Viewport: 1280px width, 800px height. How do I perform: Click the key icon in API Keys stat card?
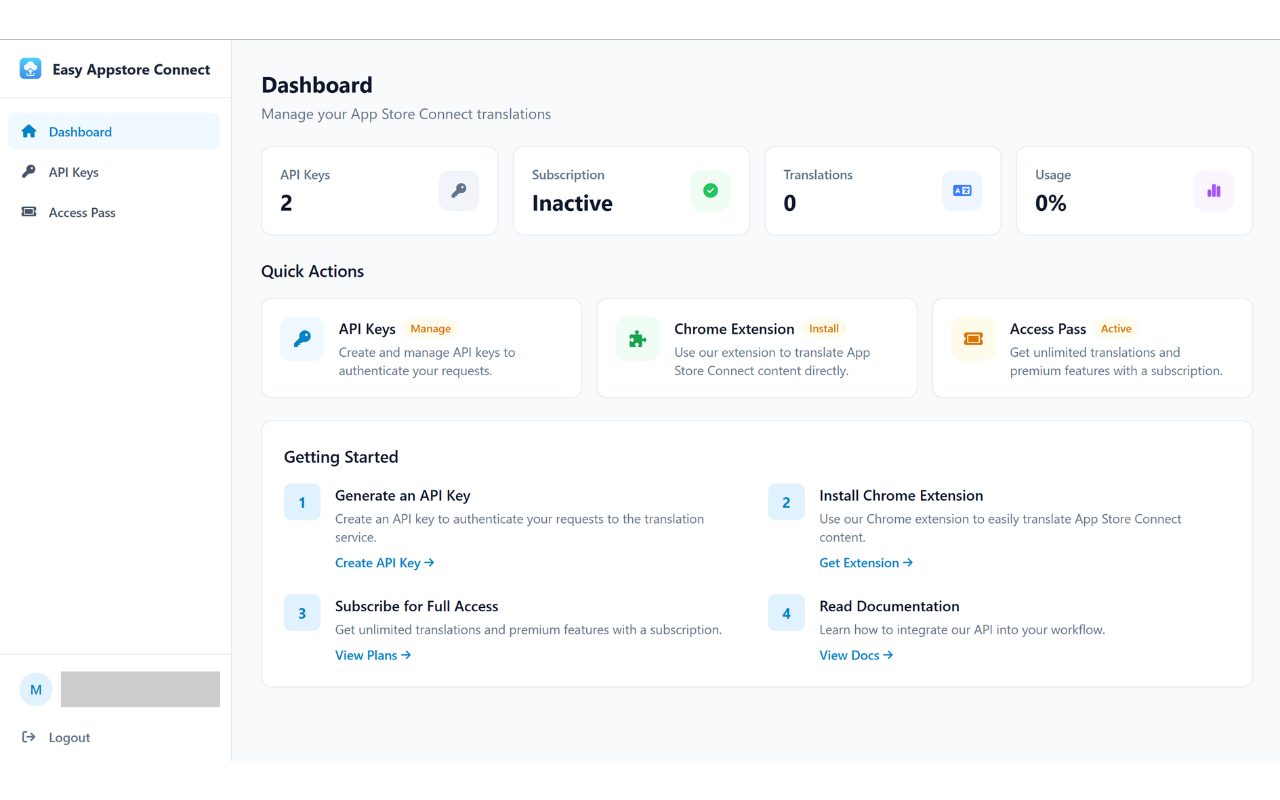[x=459, y=191]
